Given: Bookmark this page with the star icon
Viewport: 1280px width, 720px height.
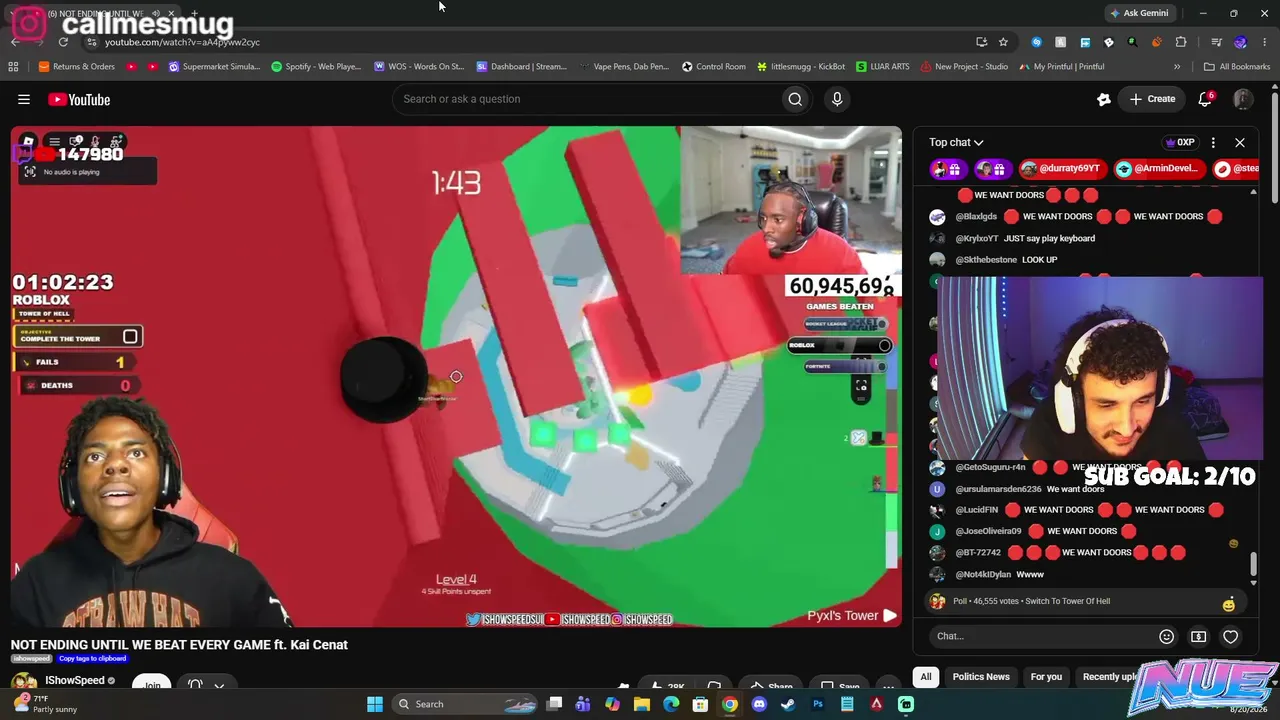Looking at the screenshot, I should point(1003,42).
